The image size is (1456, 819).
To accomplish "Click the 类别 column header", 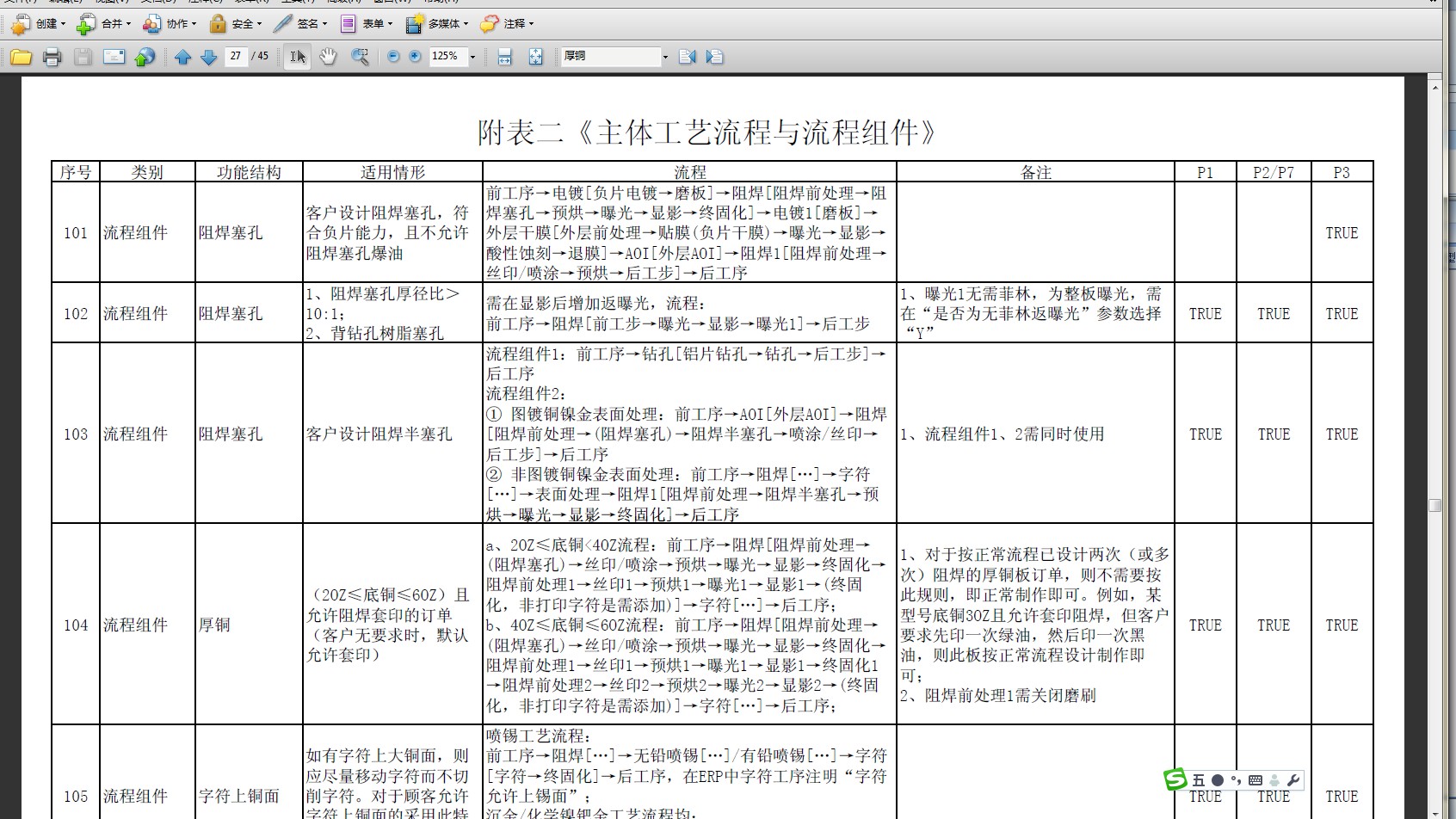I will click(147, 172).
